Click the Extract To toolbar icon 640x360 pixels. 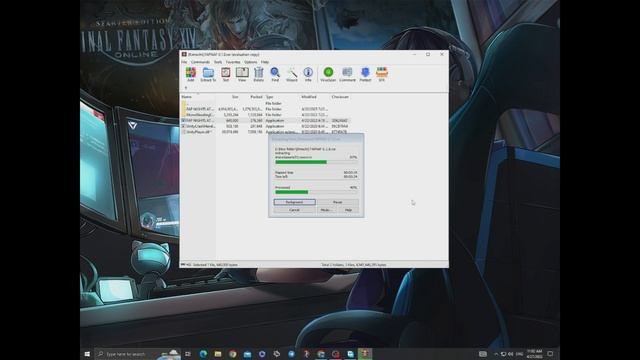pos(208,74)
